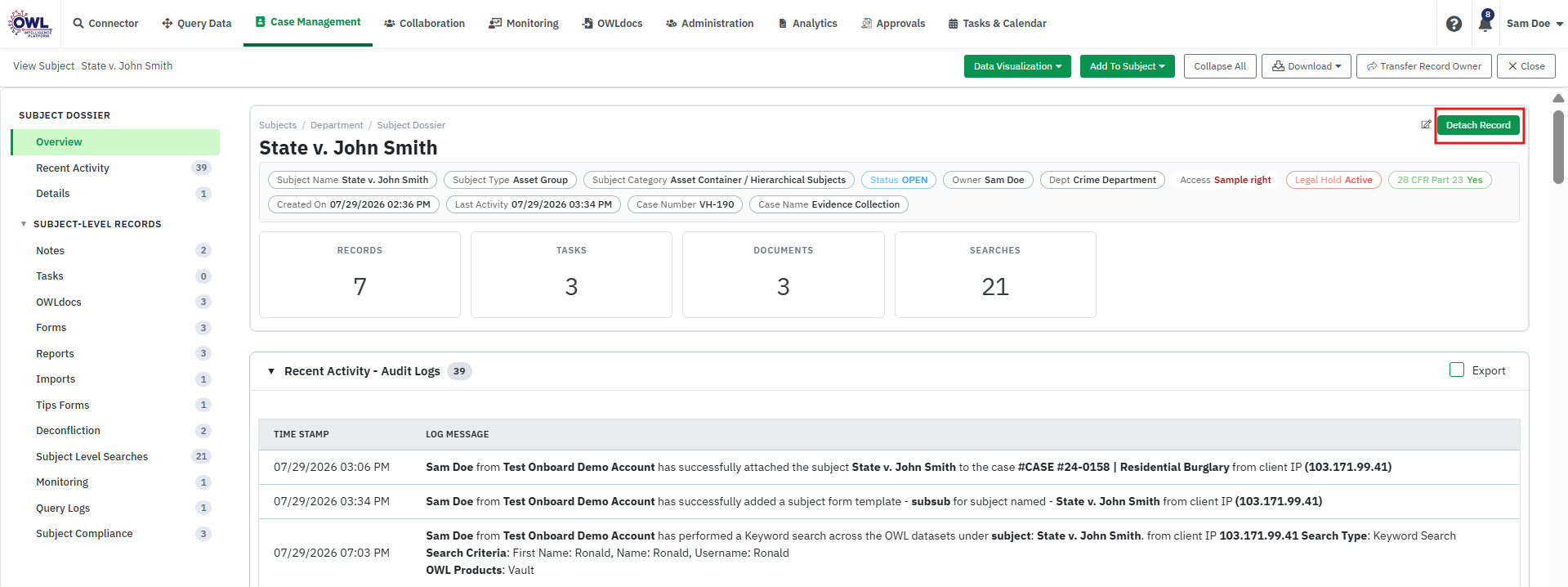Click the Approvals icon in the top bar
The image size is (1568, 587).
pos(866,23)
